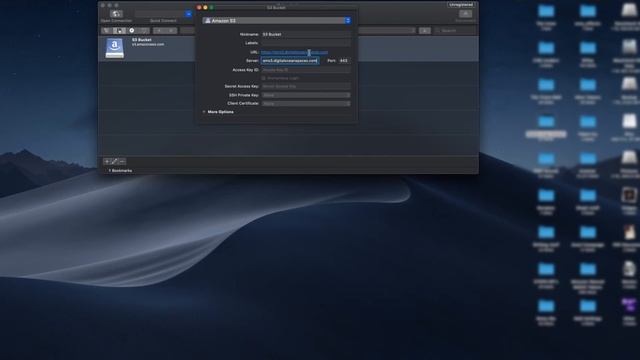Edit the bookmark with the pencil button
The image size is (640, 360).
click(115, 162)
